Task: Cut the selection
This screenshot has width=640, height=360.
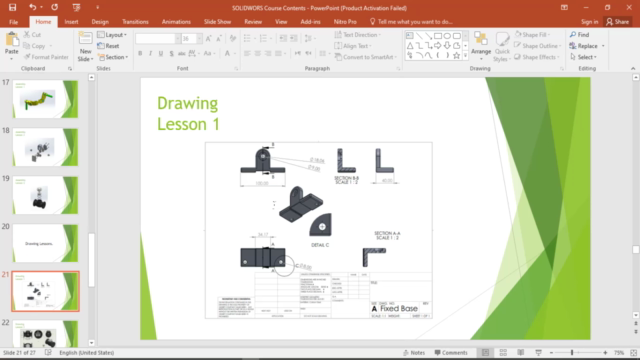Action: [x=32, y=35]
